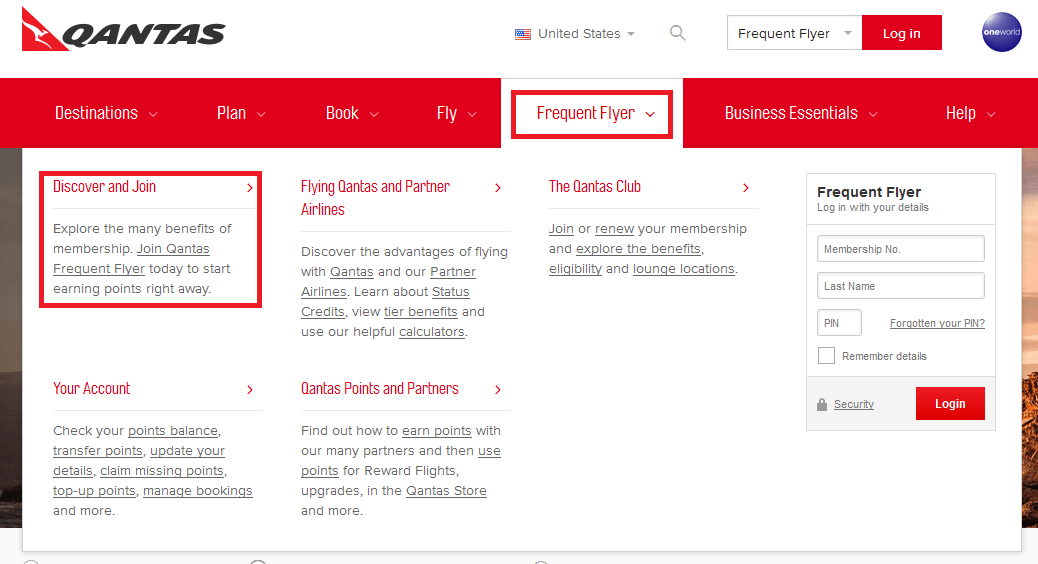Click the earn points link

coord(437,431)
